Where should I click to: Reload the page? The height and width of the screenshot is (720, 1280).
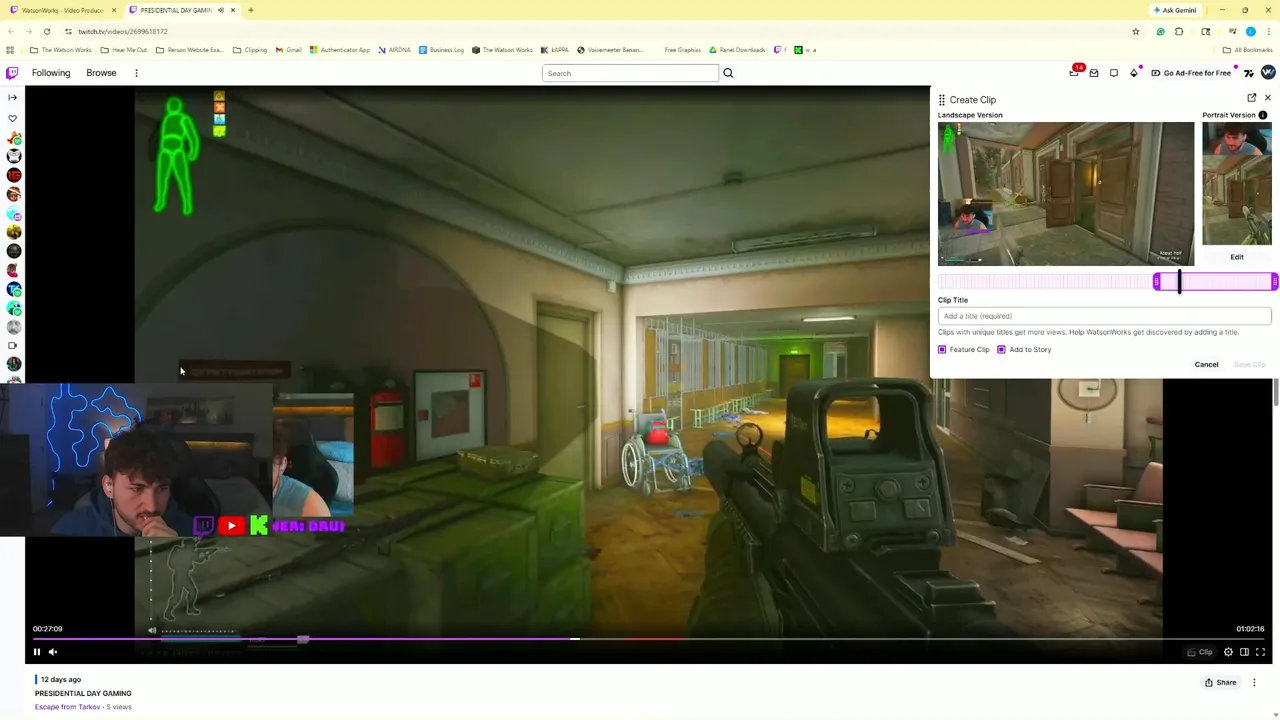click(46, 32)
